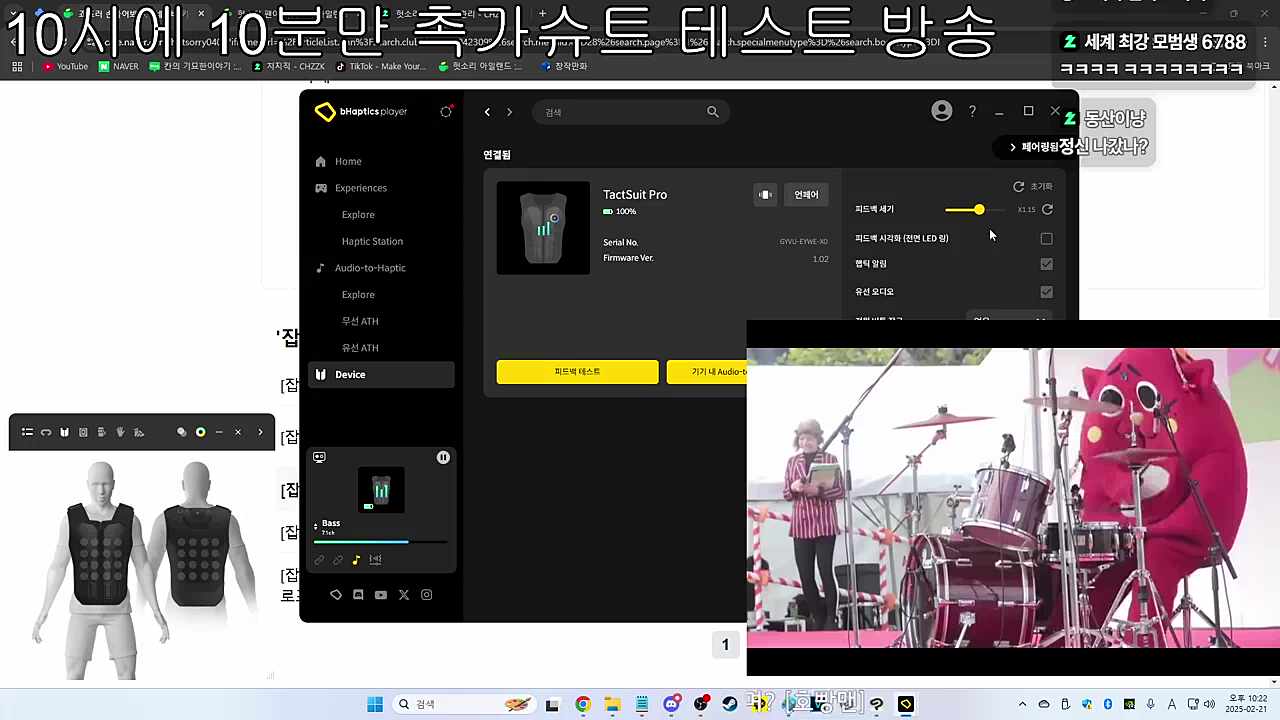Click the vibrate device icon button

[765, 195]
